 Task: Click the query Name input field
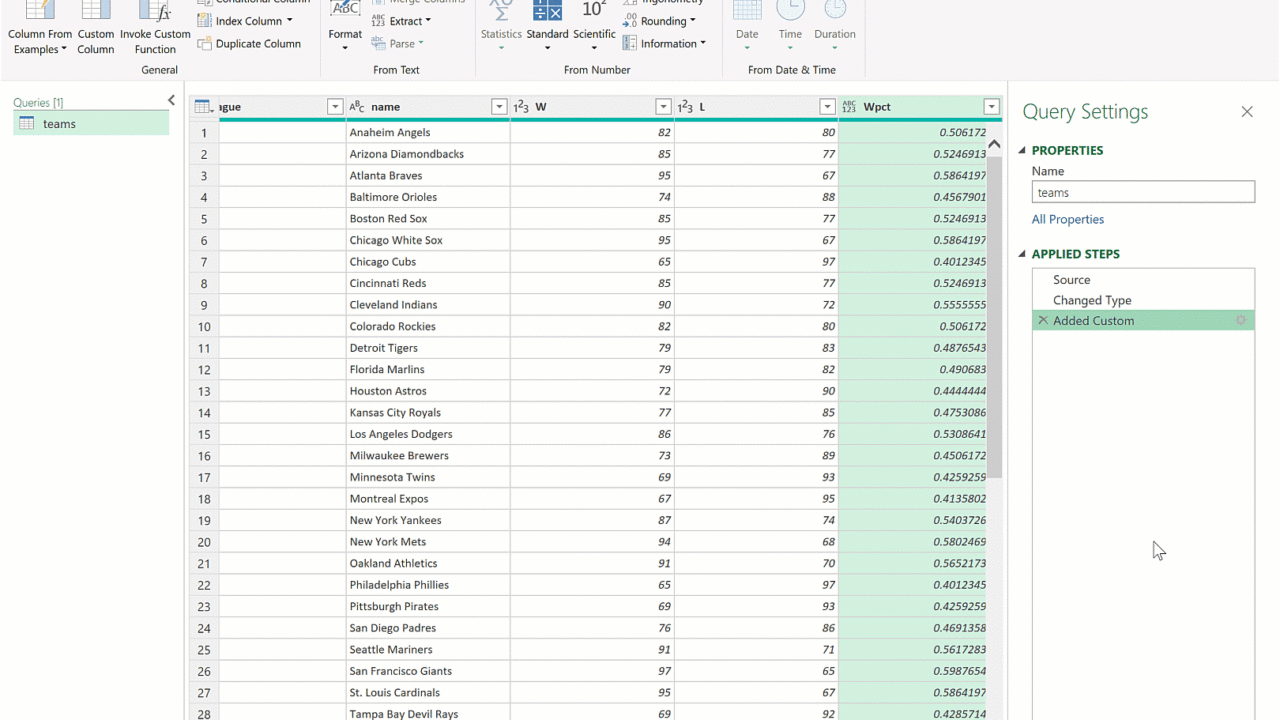pyautogui.click(x=1143, y=193)
